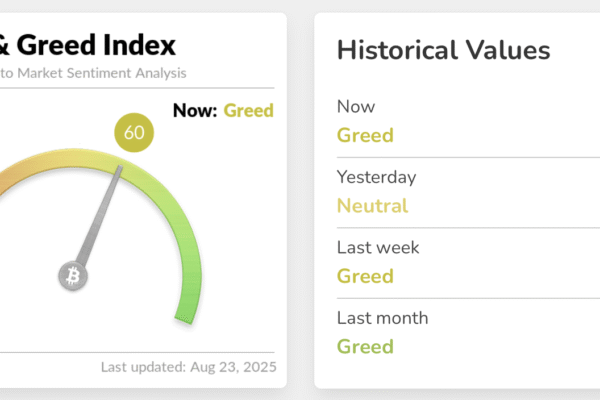Click the "Now: Greed" label above gauge
The image size is (600, 400).
223,110
